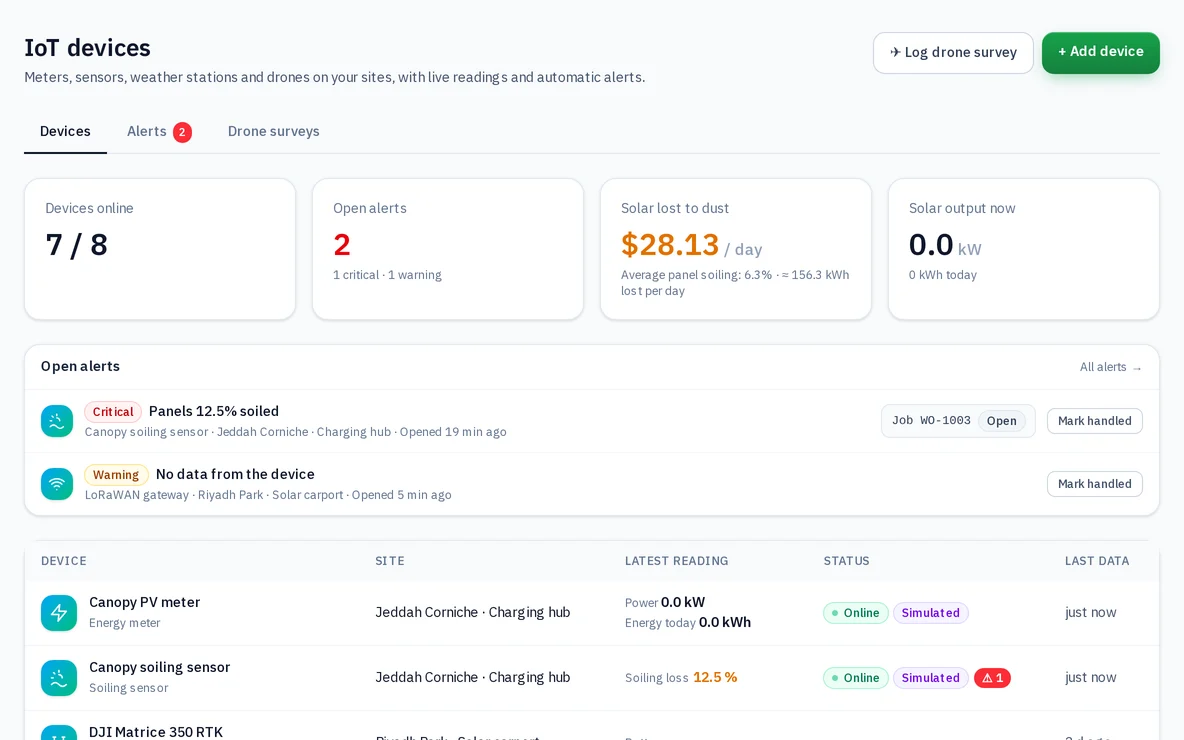Open the All alerts link
1184x740 pixels.
(1110, 367)
